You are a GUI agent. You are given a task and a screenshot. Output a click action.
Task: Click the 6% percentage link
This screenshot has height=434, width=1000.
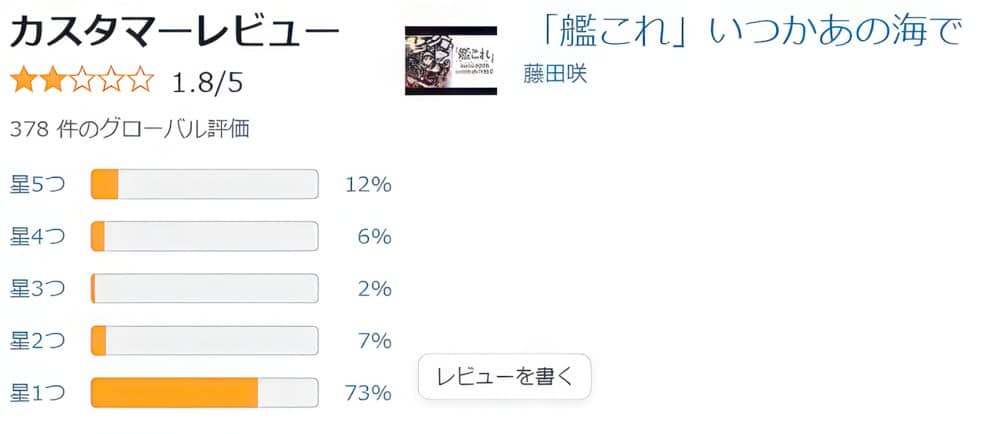[x=373, y=237]
